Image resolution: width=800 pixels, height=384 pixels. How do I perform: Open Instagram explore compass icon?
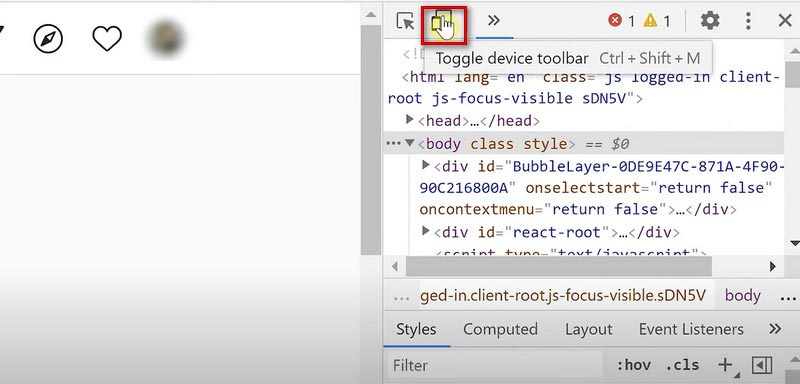tap(48, 39)
